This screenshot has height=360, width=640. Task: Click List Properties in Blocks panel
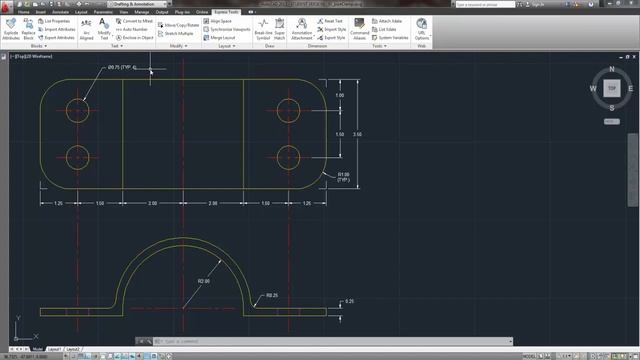pos(54,21)
